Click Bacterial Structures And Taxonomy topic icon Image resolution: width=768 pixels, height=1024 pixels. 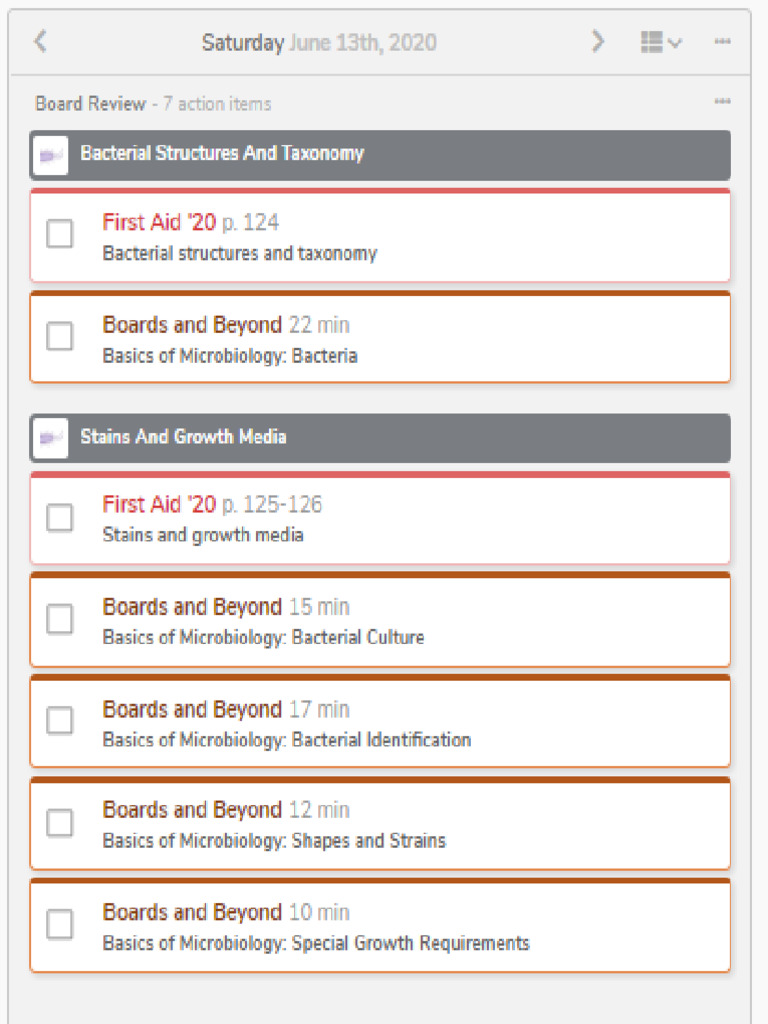(50, 155)
